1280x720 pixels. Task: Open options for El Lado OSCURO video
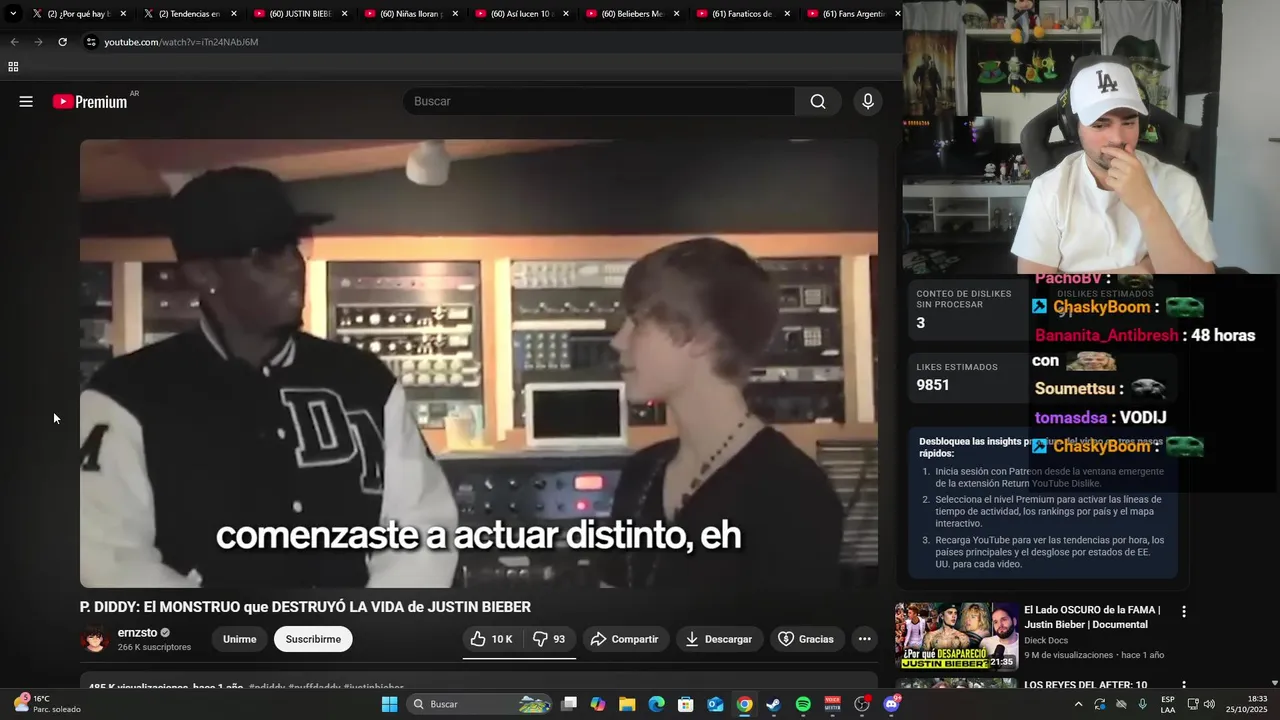pyautogui.click(x=1184, y=611)
